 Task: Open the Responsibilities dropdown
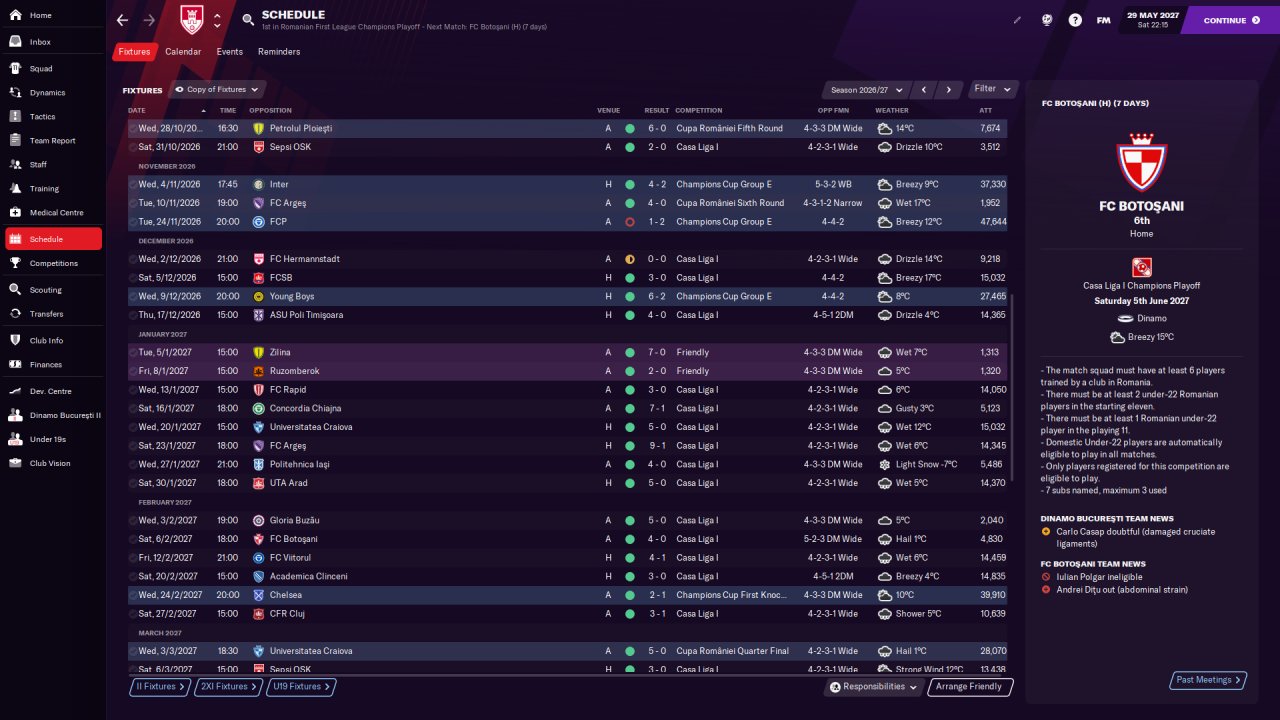point(873,687)
